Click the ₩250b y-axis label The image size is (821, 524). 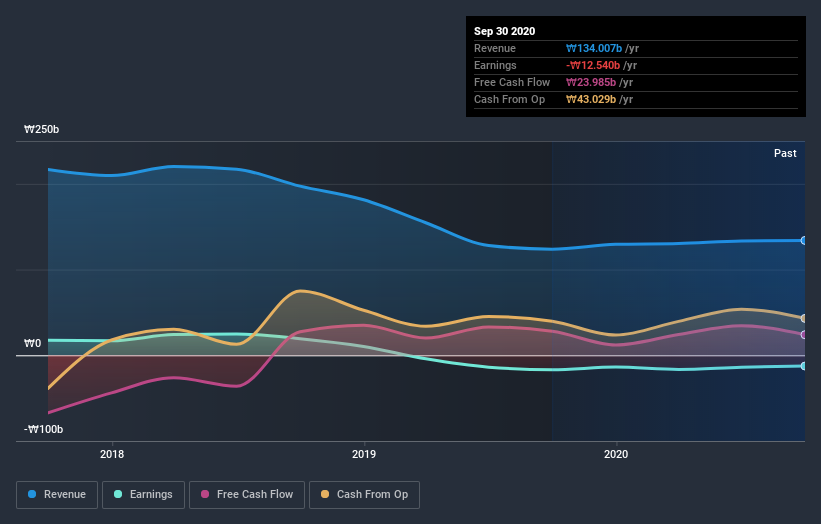(41, 129)
